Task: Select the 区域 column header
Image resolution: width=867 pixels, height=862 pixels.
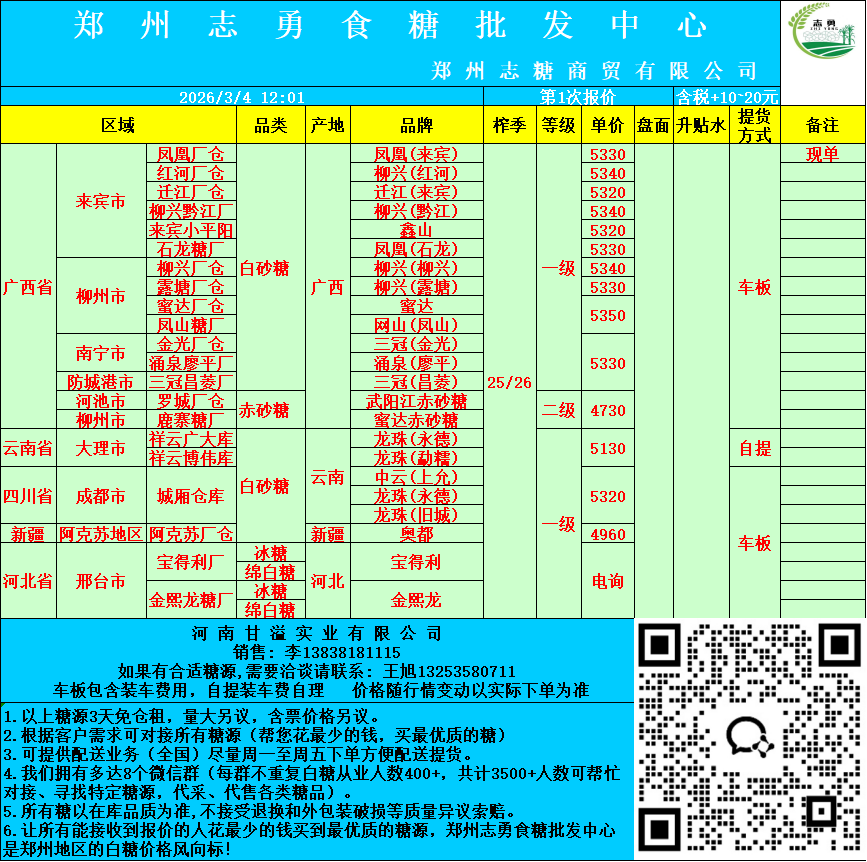Action: click(118, 125)
